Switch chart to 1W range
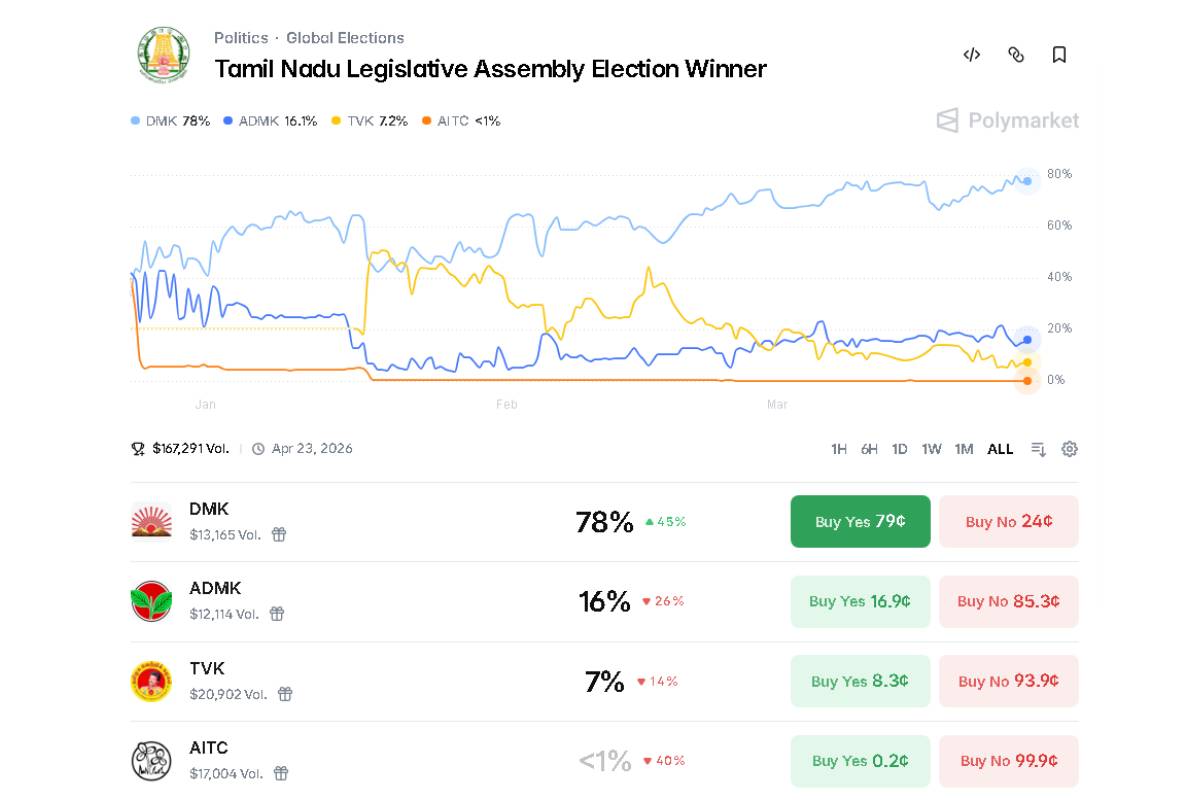The image size is (1200, 800). pyautogui.click(x=931, y=449)
